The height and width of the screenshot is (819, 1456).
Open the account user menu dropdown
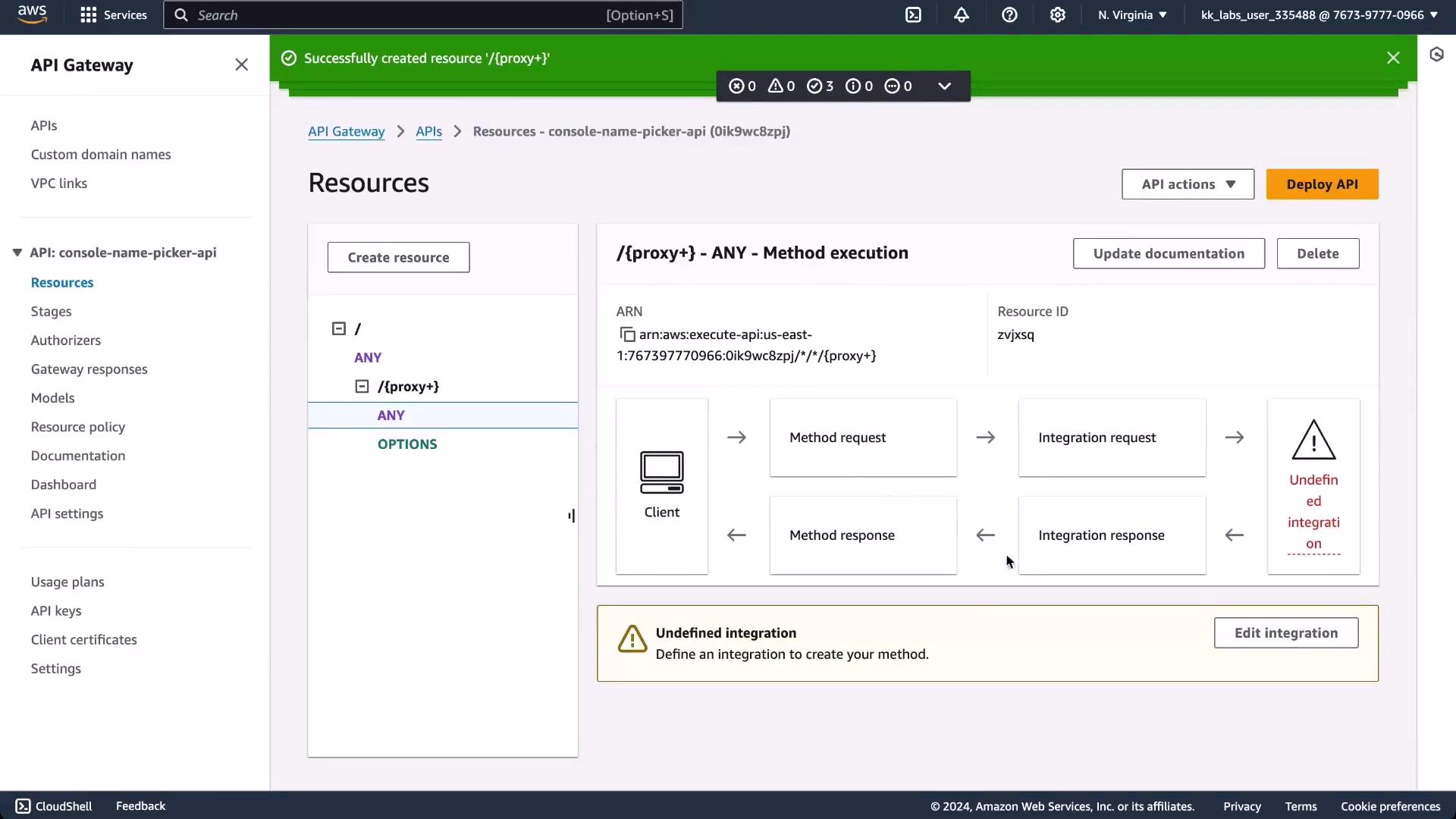[x=1319, y=15]
